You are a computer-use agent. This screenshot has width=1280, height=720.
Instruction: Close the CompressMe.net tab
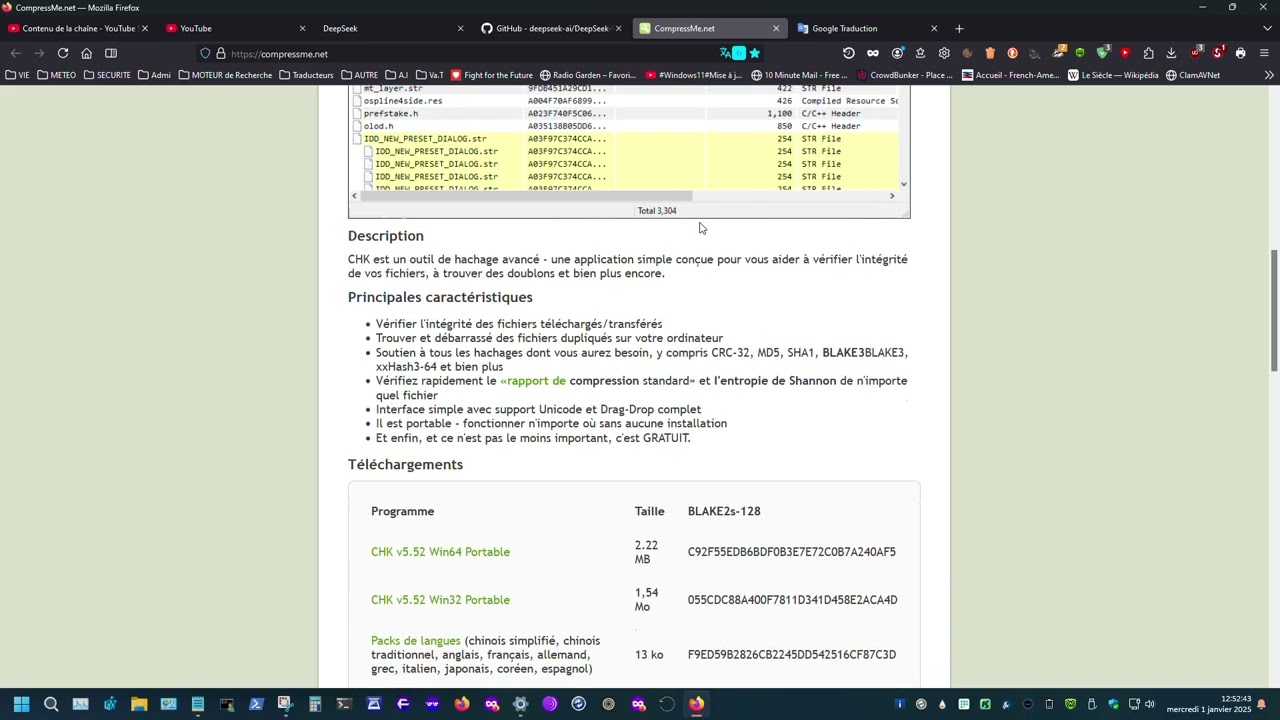coord(776,28)
